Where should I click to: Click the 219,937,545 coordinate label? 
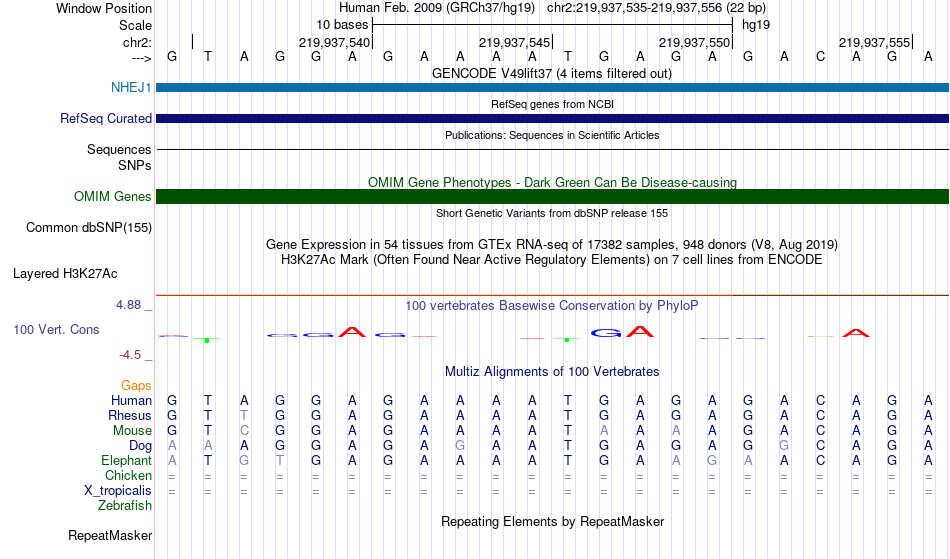point(514,42)
